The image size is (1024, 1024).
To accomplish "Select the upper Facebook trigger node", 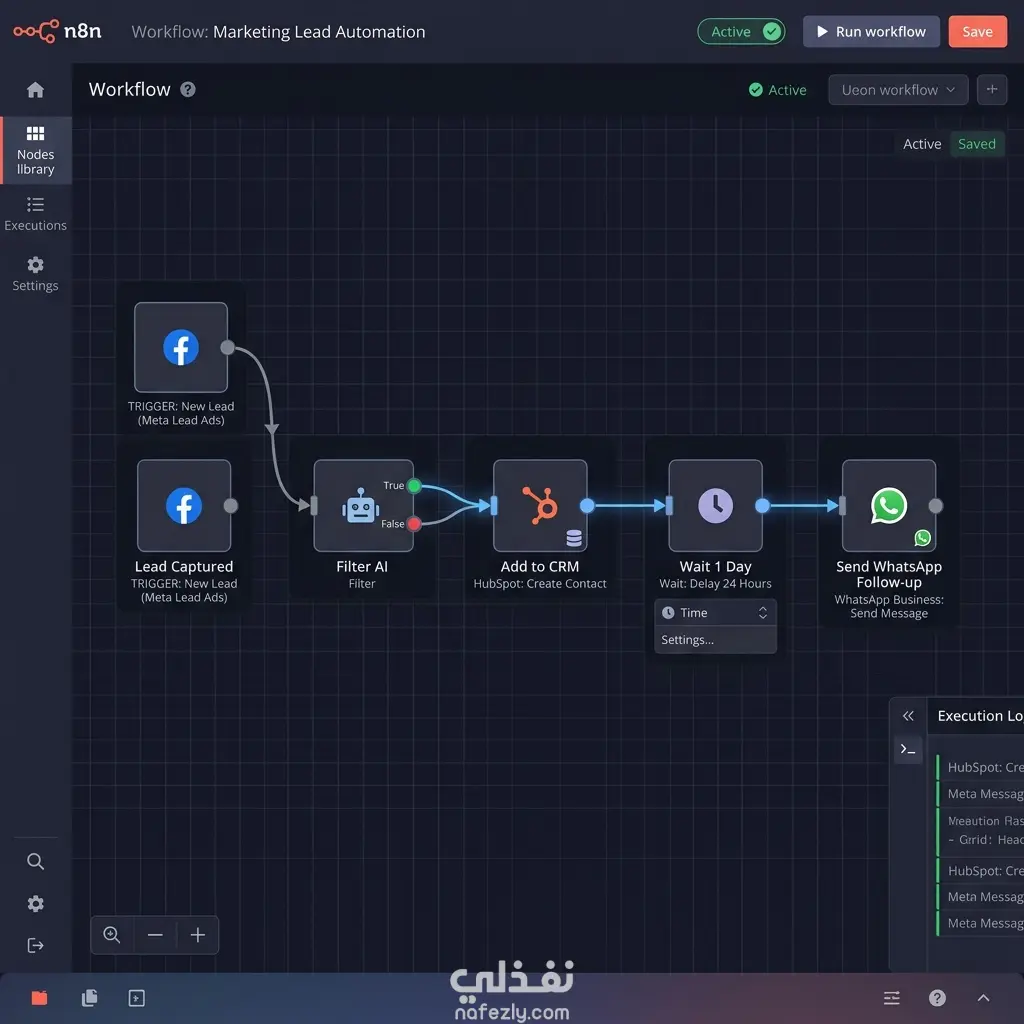I will point(181,347).
